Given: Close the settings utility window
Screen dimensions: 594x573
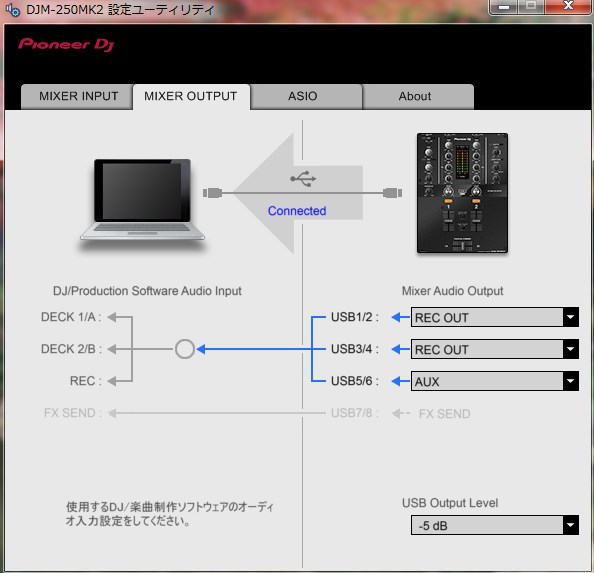Looking at the screenshot, I should (x=568, y=6).
